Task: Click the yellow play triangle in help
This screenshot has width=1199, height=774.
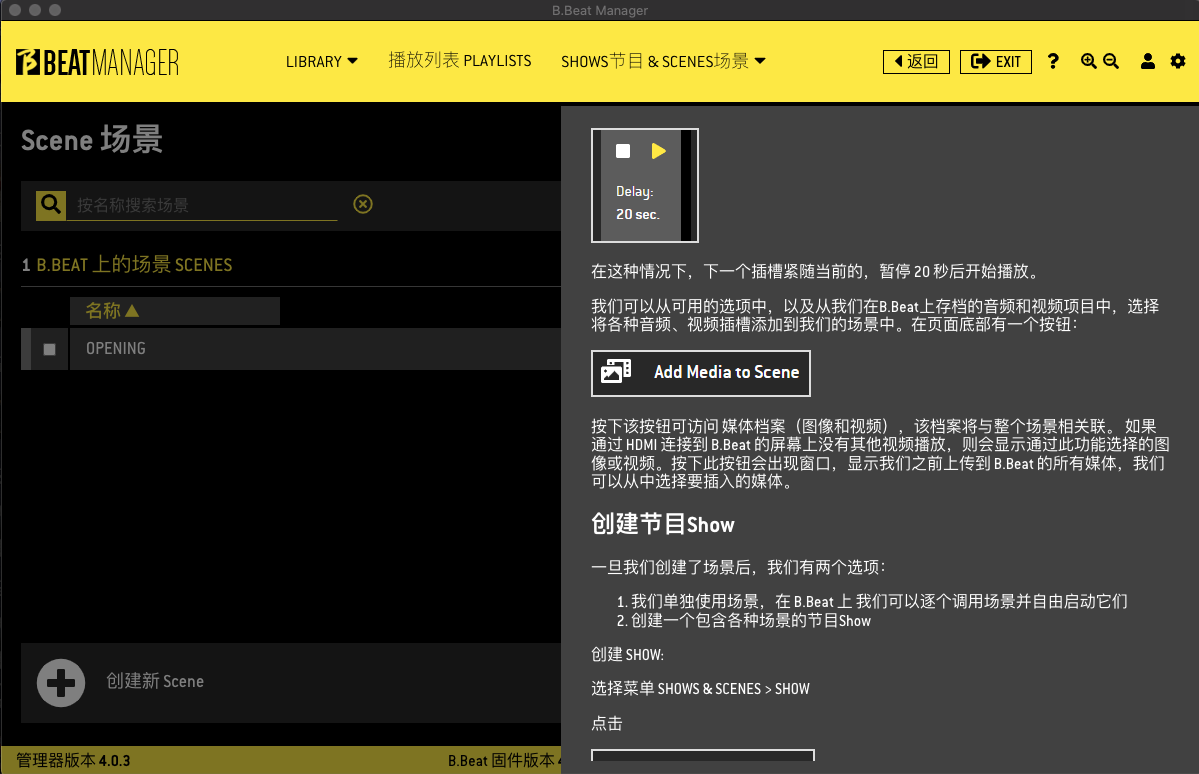Action: (x=658, y=151)
